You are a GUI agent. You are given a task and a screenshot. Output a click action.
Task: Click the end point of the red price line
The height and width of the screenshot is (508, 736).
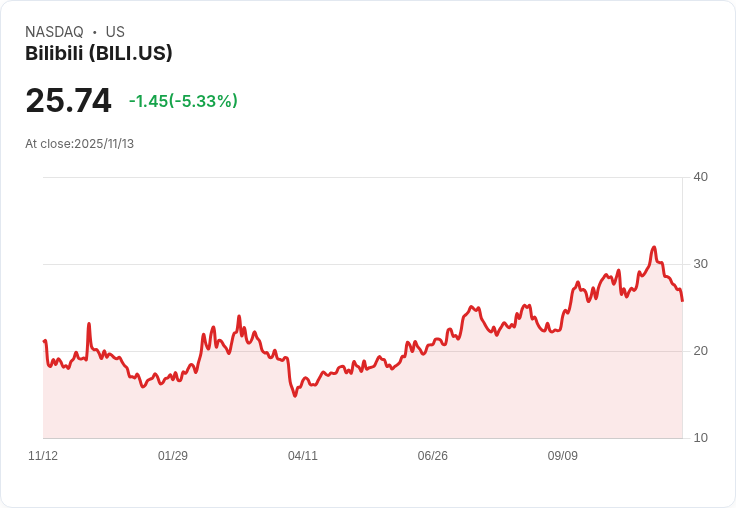coord(682,300)
